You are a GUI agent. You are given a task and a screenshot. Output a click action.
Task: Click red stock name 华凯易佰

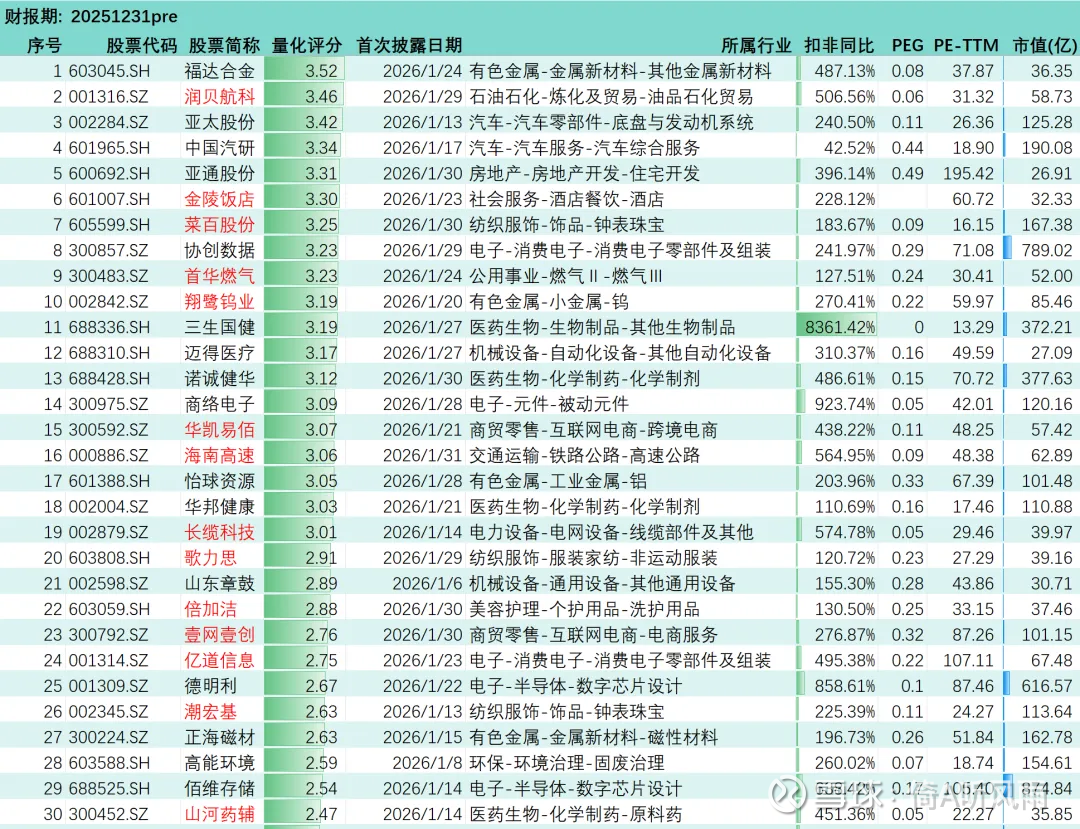[220, 430]
